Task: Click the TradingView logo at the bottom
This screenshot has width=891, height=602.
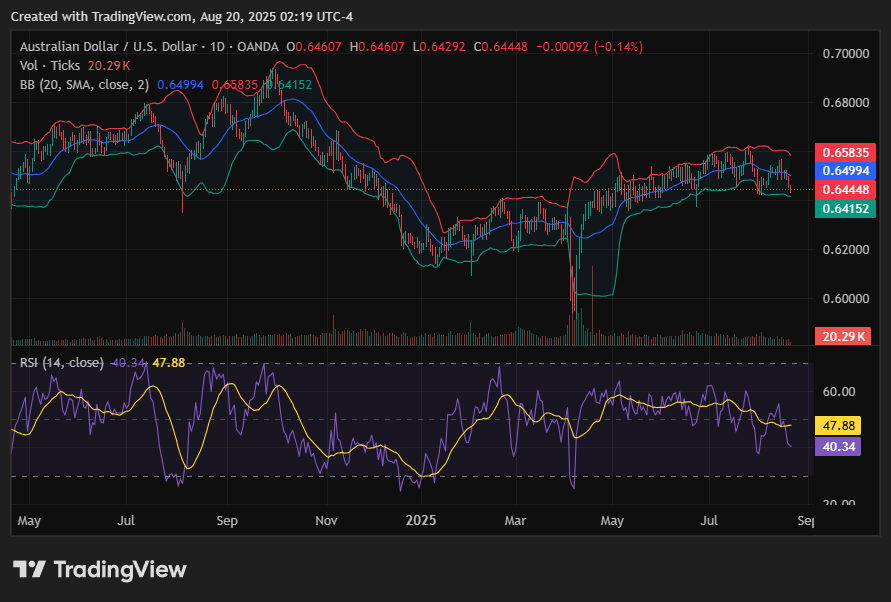Action: point(100,570)
